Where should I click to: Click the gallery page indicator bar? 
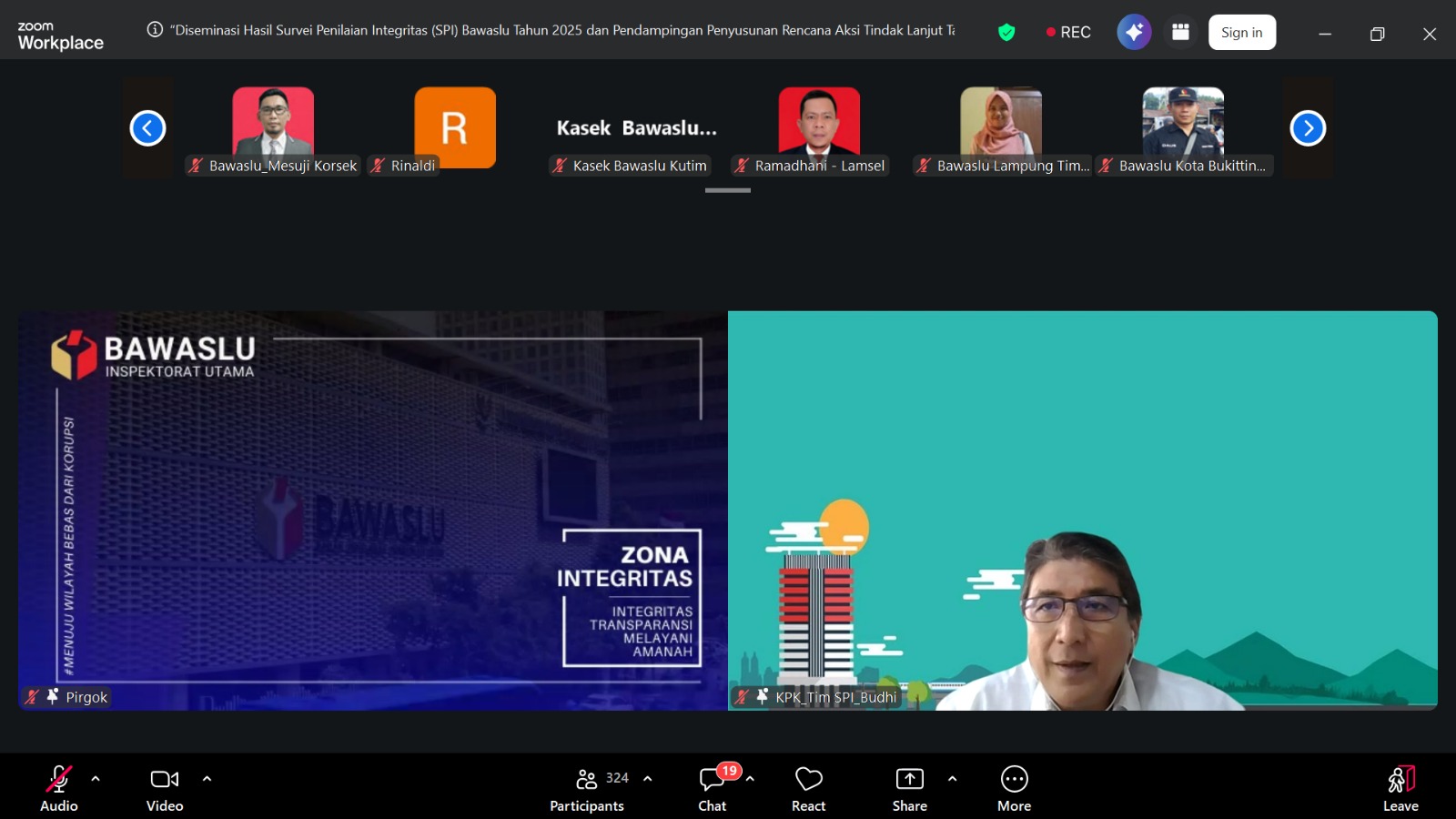pos(728,190)
